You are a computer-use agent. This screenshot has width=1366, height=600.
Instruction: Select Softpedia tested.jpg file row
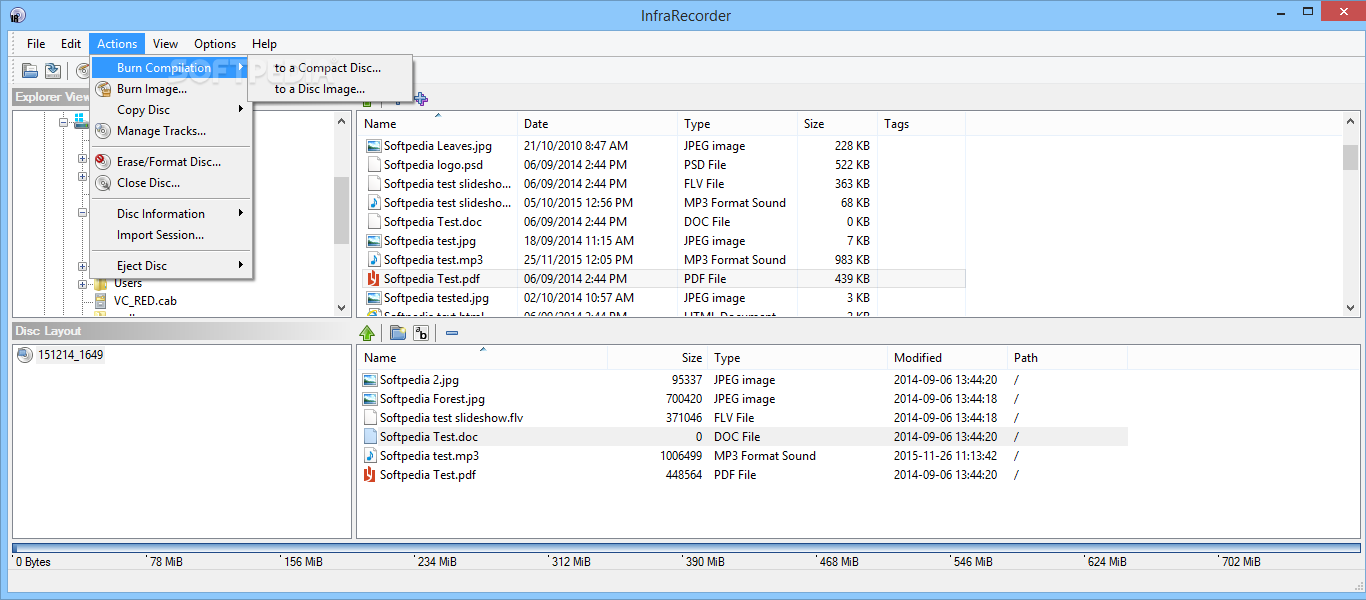pos(665,298)
